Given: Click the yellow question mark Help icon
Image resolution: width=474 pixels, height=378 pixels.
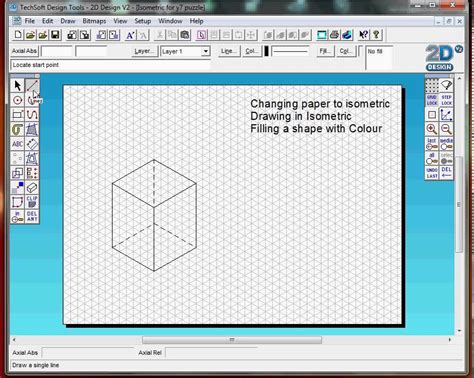Looking at the screenshot, I should [376, 35].
